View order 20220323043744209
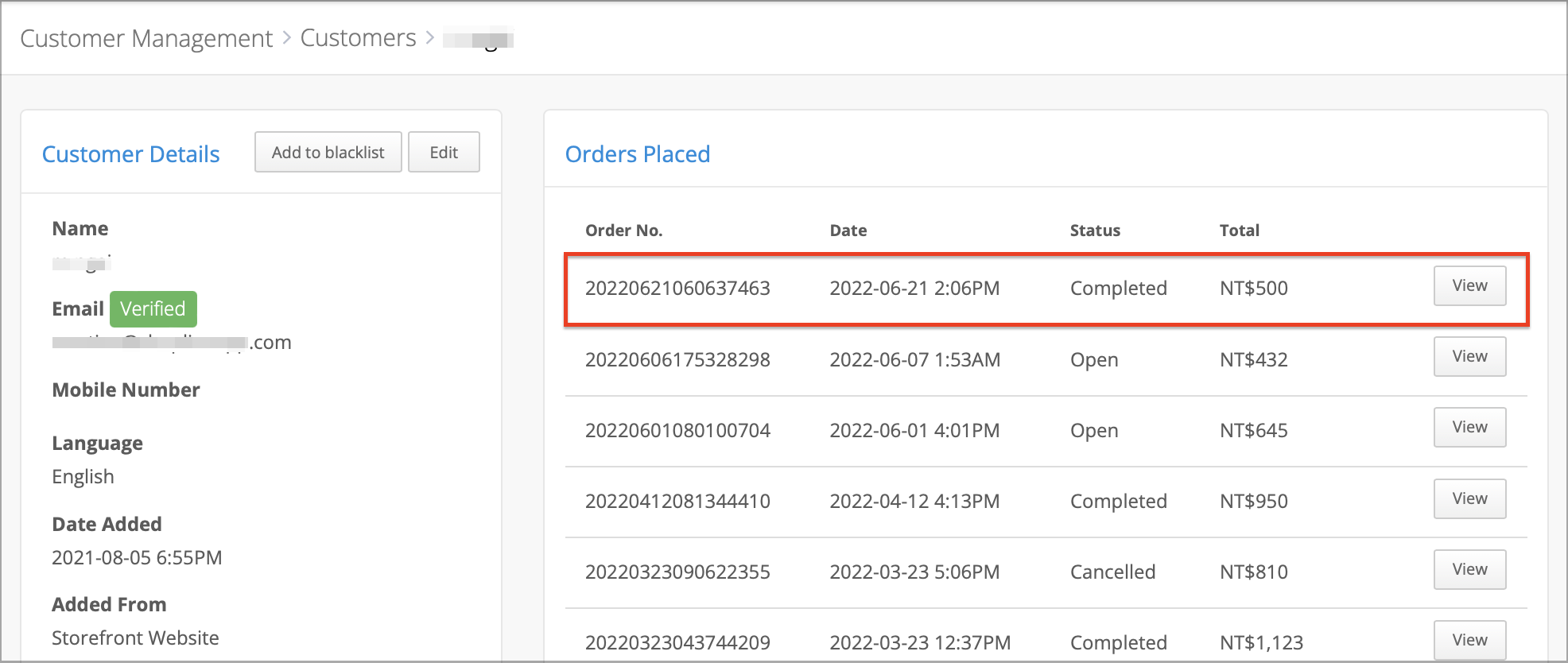This screenshot has height=663, width=1568. [x=1469, y=640]
